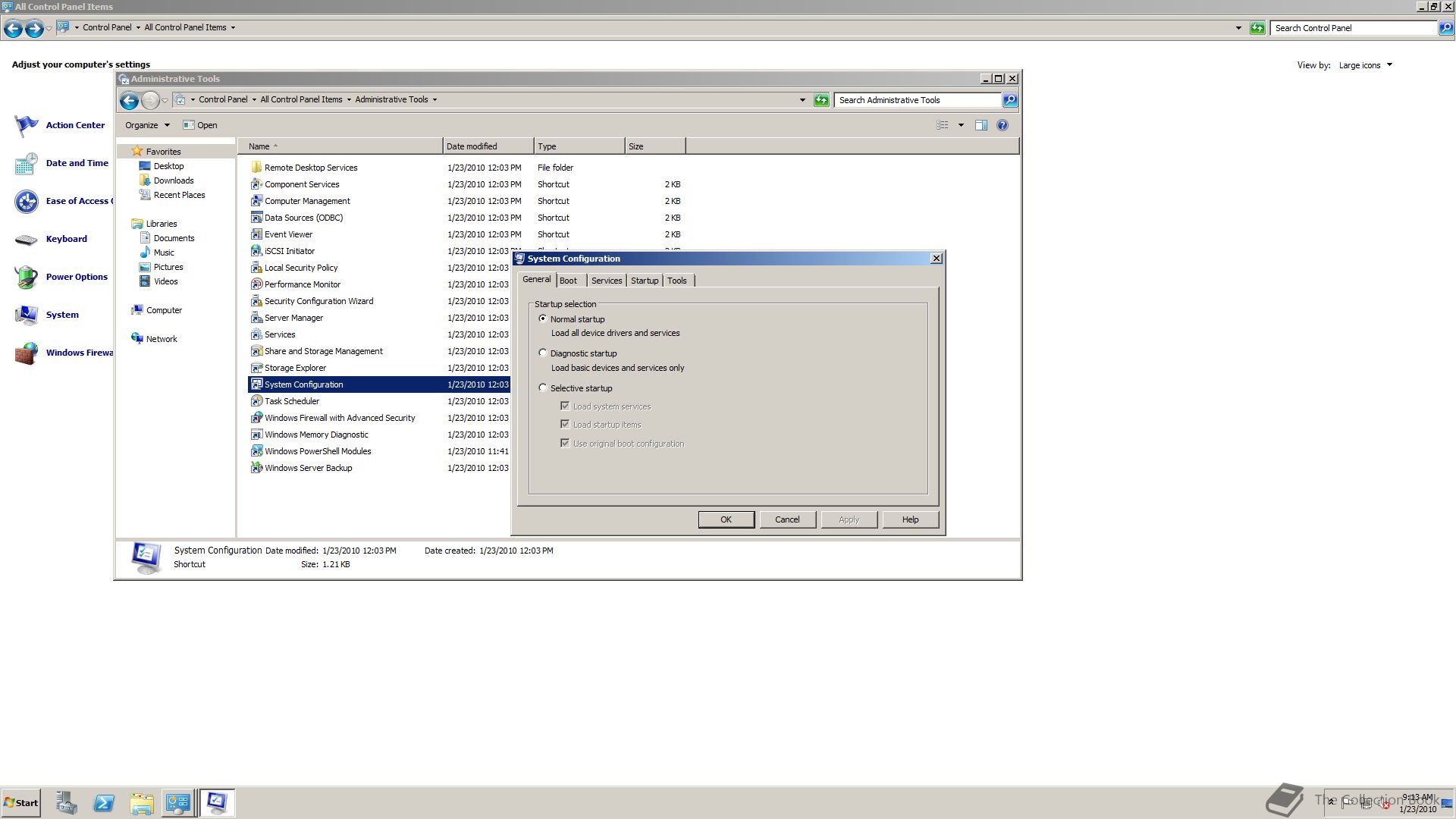Viewport: 1456px width, 819px height.
Task: Open Server Manager from taskbar
Action: point(67,803)
